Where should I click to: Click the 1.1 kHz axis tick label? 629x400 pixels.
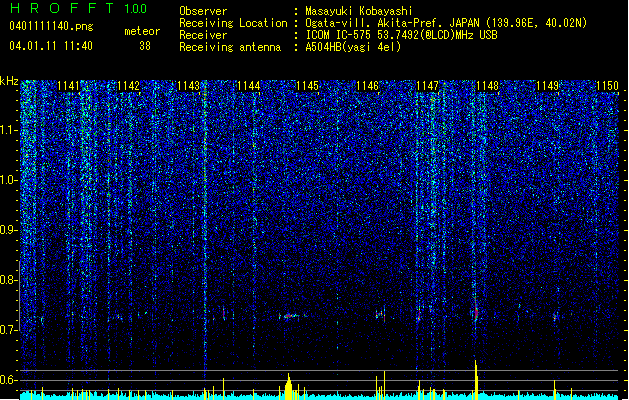tap(9, 131)
